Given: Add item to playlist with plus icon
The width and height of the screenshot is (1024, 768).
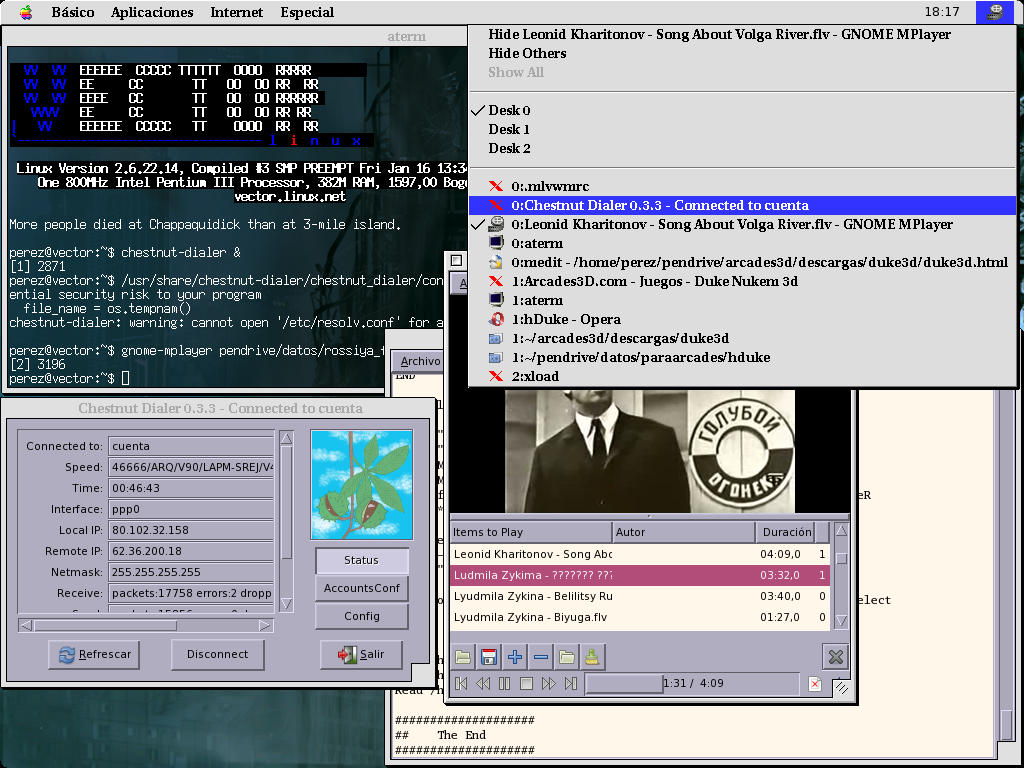Looking at the screenshot, I should (x=515, y=656).
